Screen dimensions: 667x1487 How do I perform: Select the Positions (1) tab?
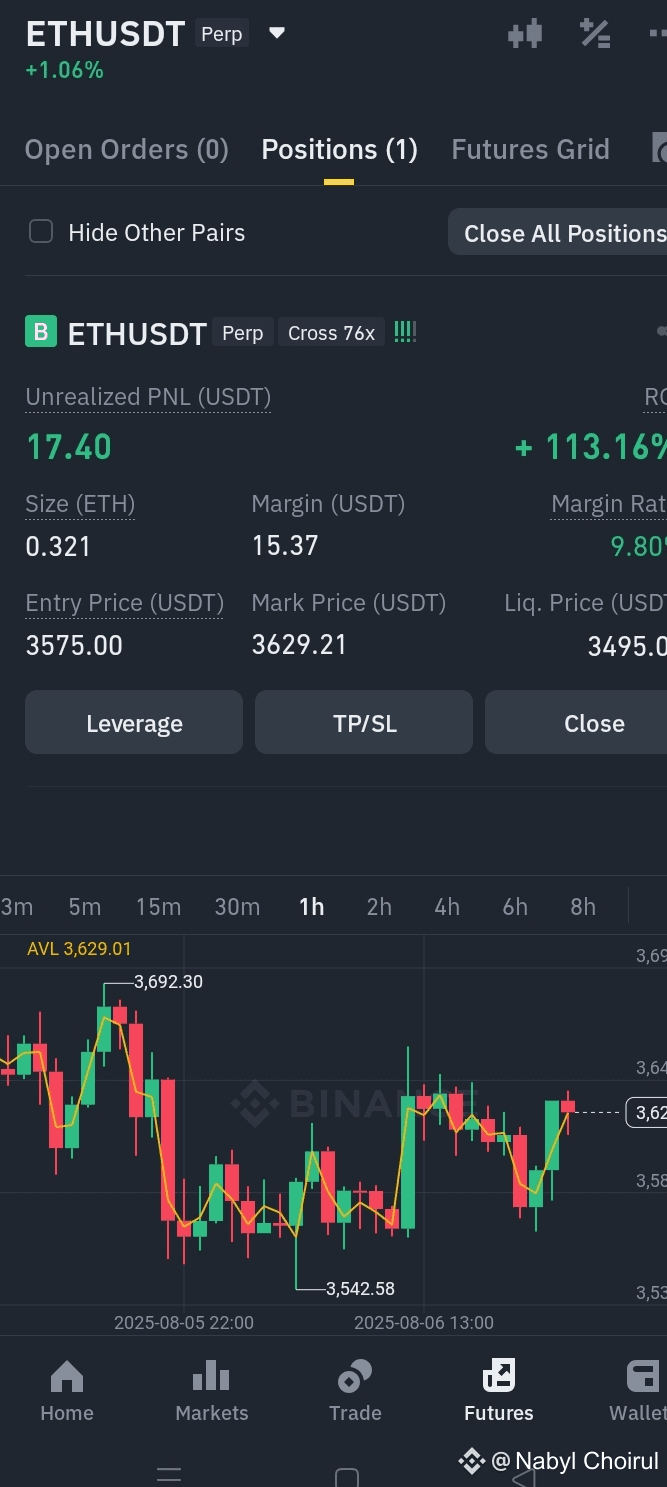point(339,150)
